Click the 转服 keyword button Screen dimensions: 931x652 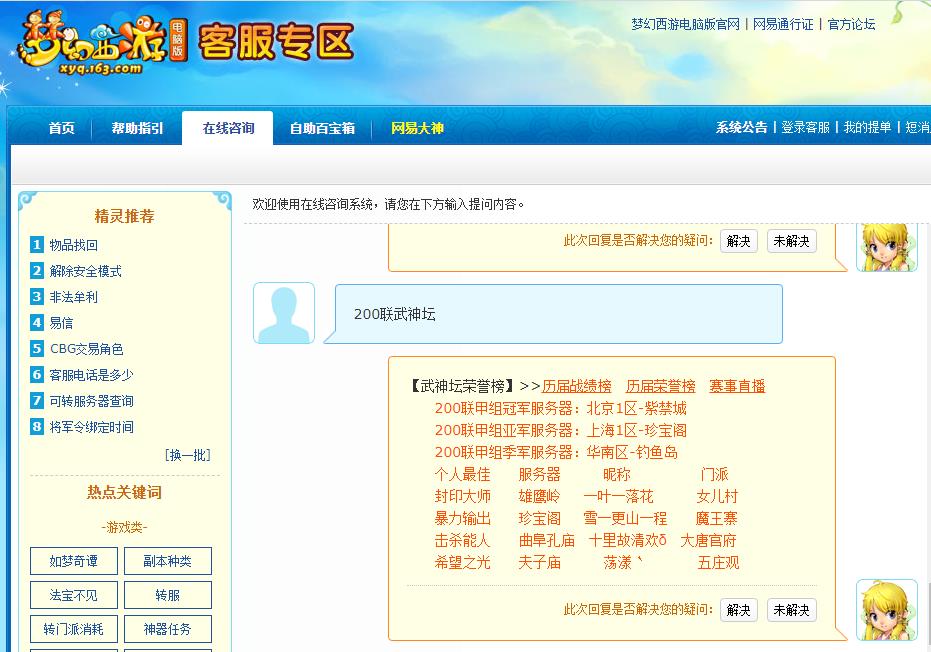coord(167,595)
